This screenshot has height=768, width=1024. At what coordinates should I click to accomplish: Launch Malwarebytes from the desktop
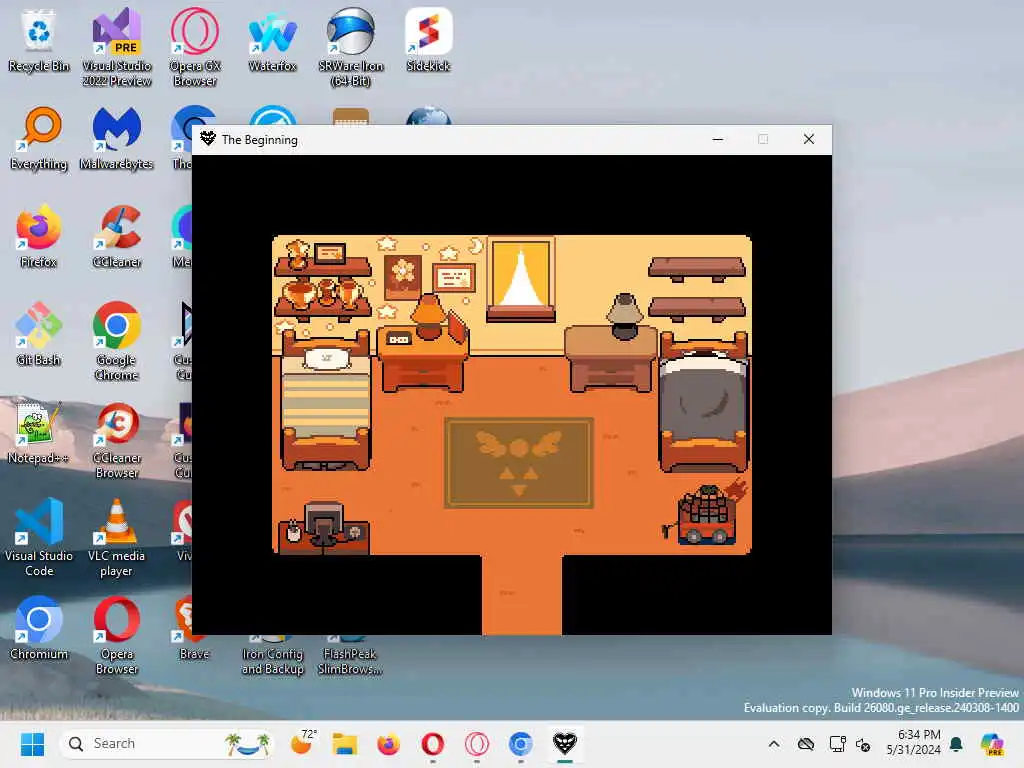pos(117,138)
